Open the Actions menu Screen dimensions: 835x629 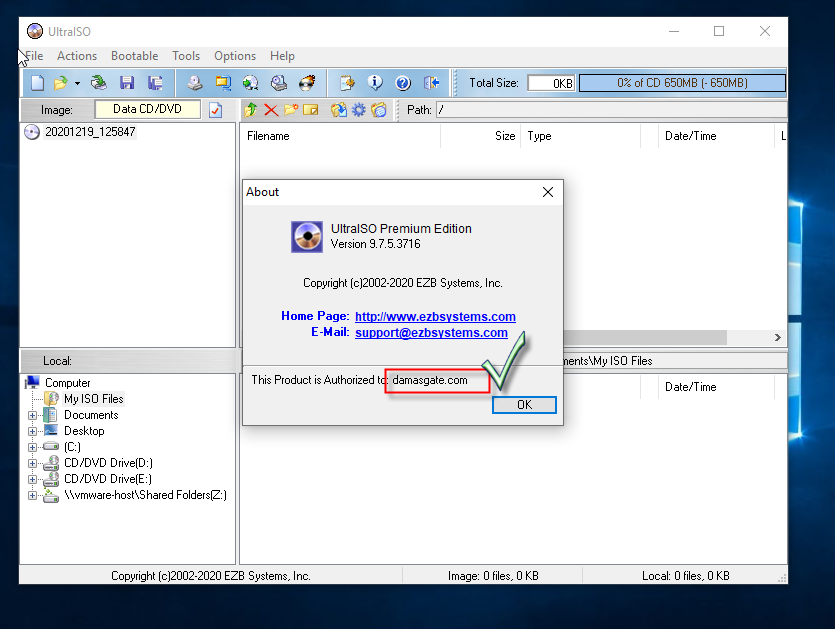click(77, 56)
